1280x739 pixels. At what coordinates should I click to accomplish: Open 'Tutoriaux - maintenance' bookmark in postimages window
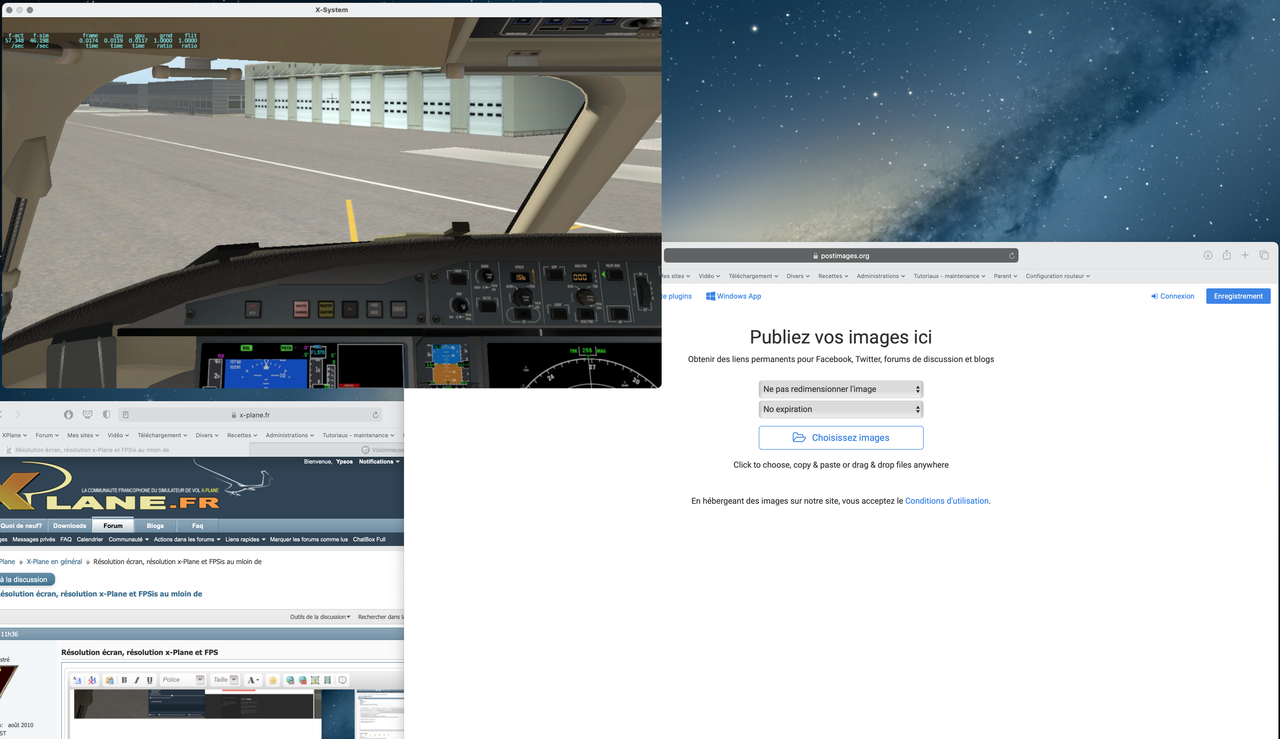[x=949, y=276]
